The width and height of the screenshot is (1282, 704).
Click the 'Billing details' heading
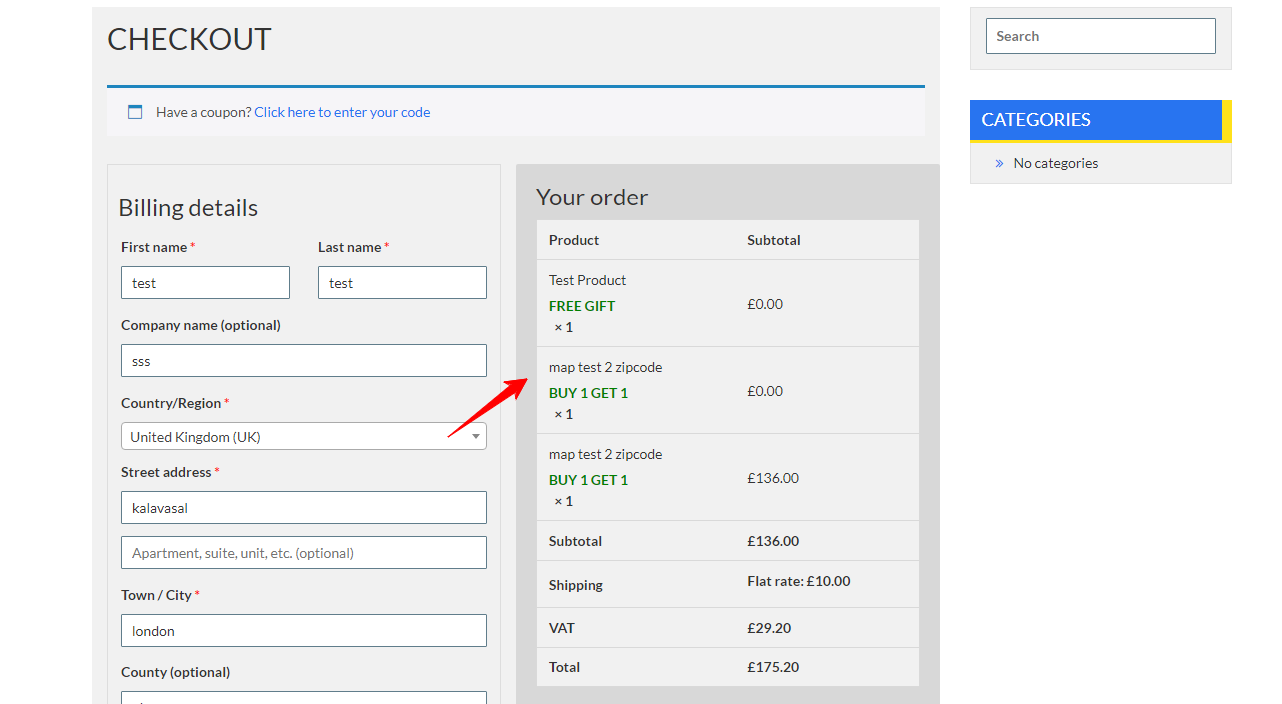point(188,208)
